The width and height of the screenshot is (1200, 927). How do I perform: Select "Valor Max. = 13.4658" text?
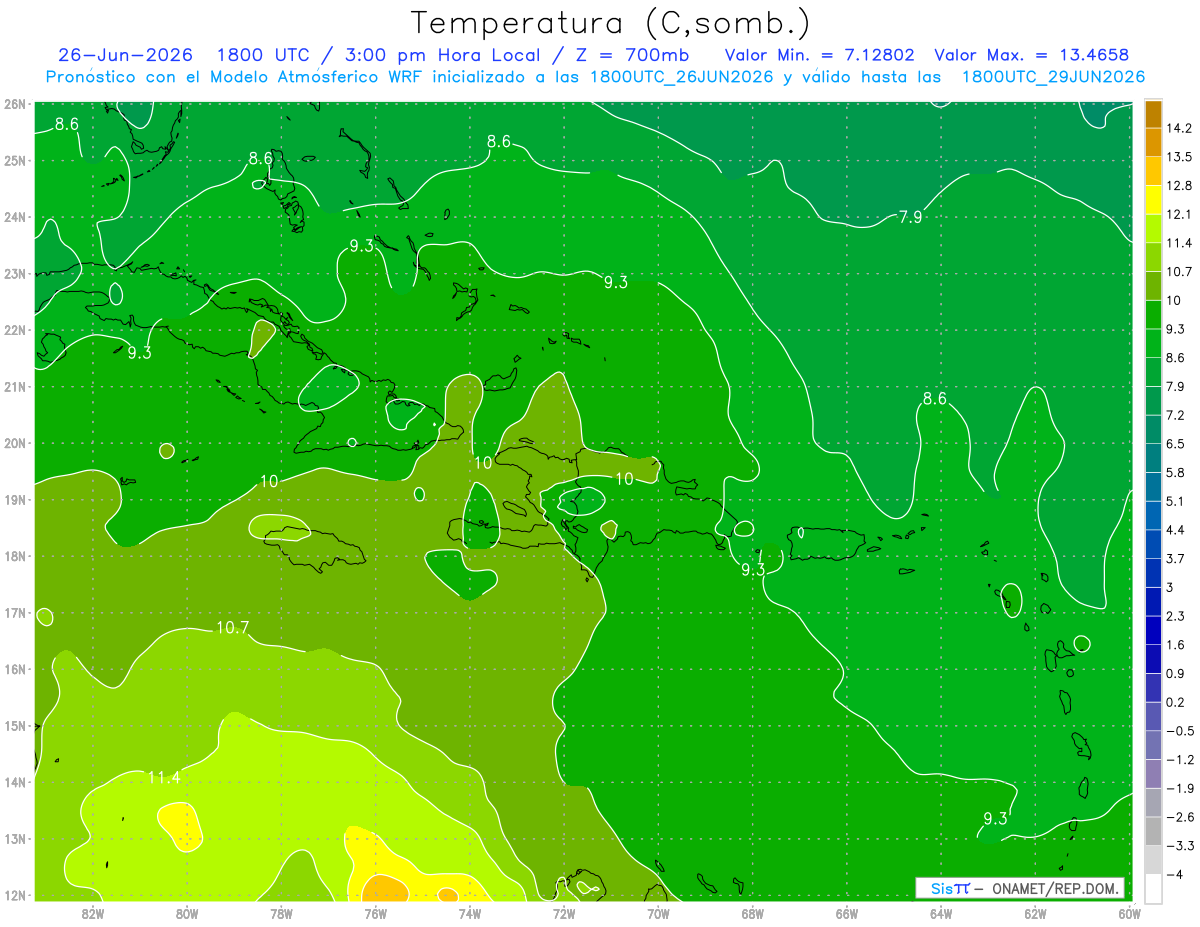point(1032,55)
